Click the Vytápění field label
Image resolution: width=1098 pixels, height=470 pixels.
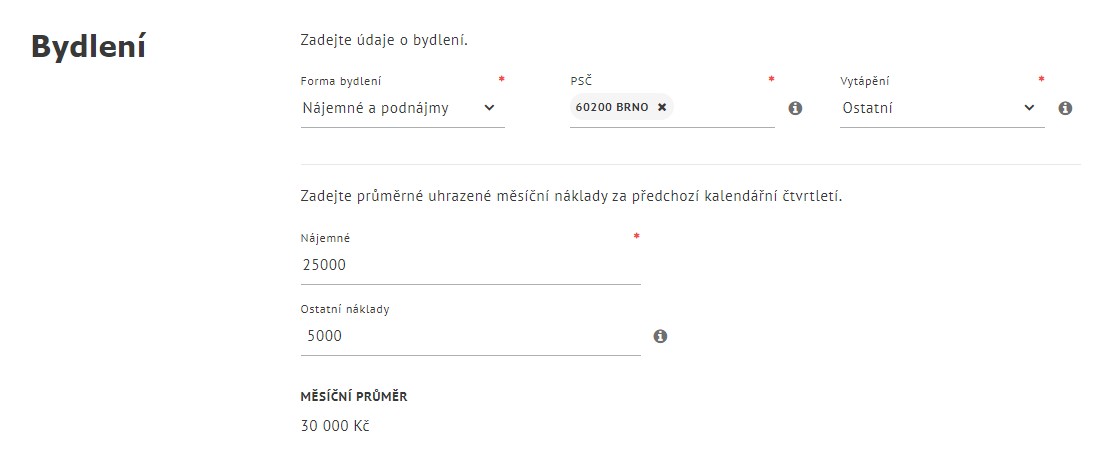pos(865,81)
